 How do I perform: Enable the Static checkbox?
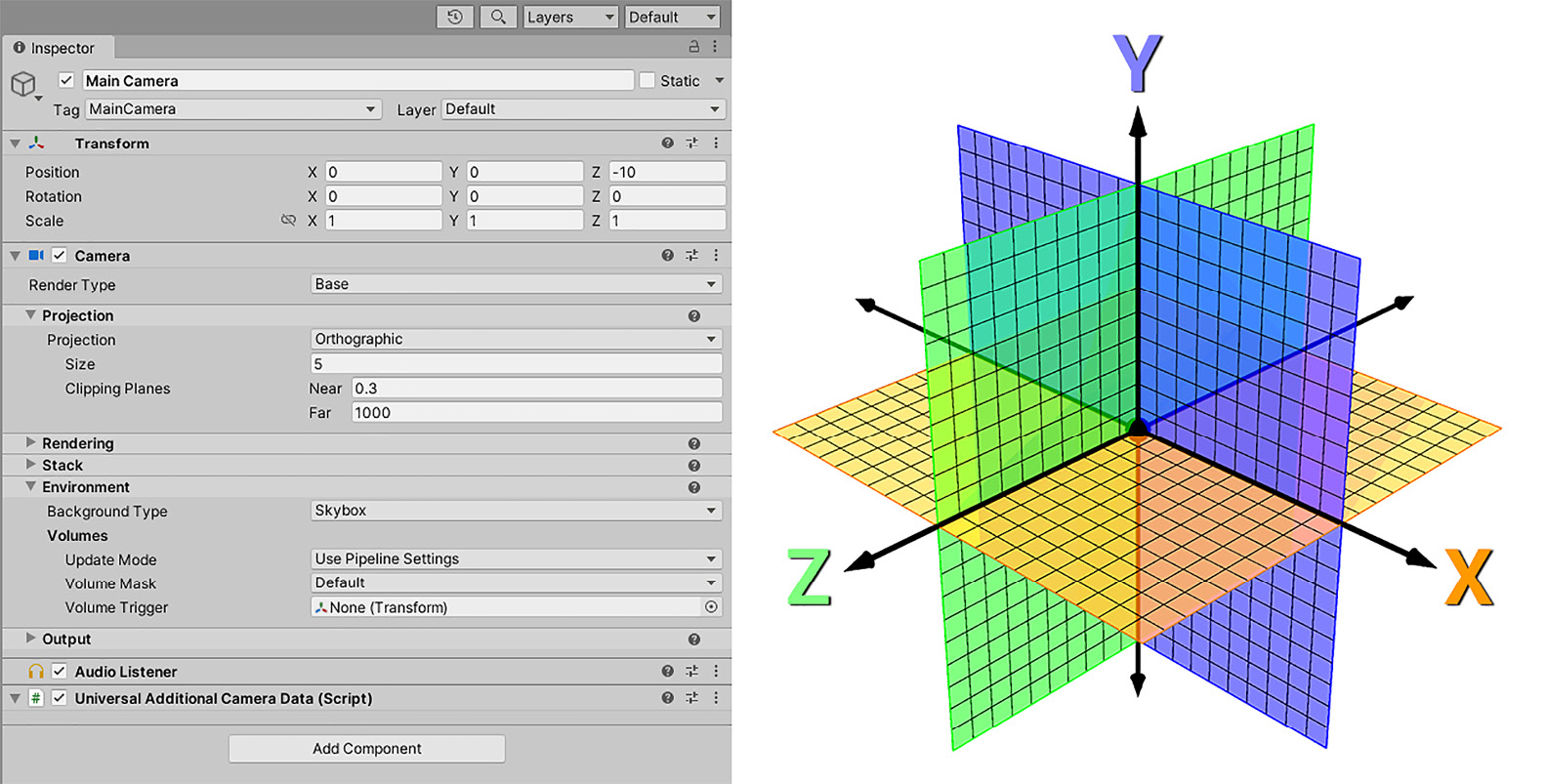pyautogui.click(x=647, y=80)
